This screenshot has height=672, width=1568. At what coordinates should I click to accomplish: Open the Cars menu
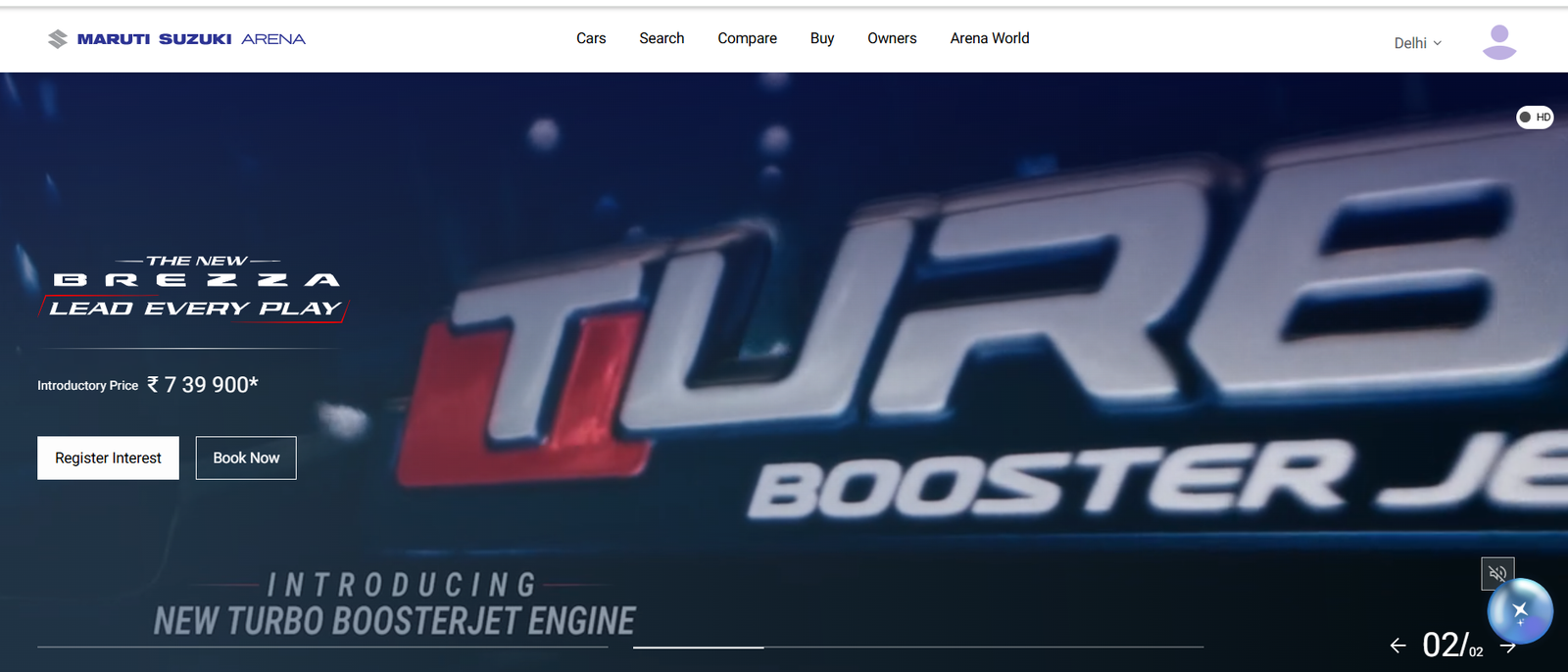point(591,38)
